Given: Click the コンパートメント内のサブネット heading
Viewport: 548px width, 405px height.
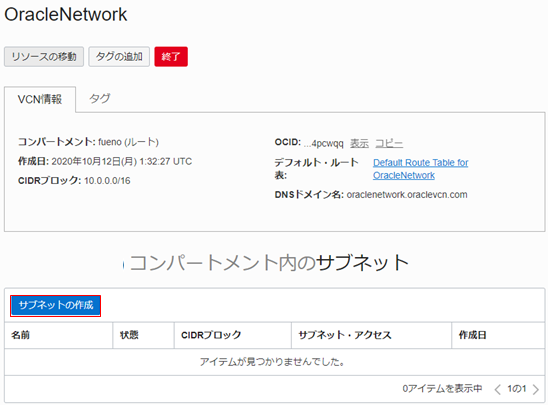Looking at the screenshot, I should coord(269,262).
